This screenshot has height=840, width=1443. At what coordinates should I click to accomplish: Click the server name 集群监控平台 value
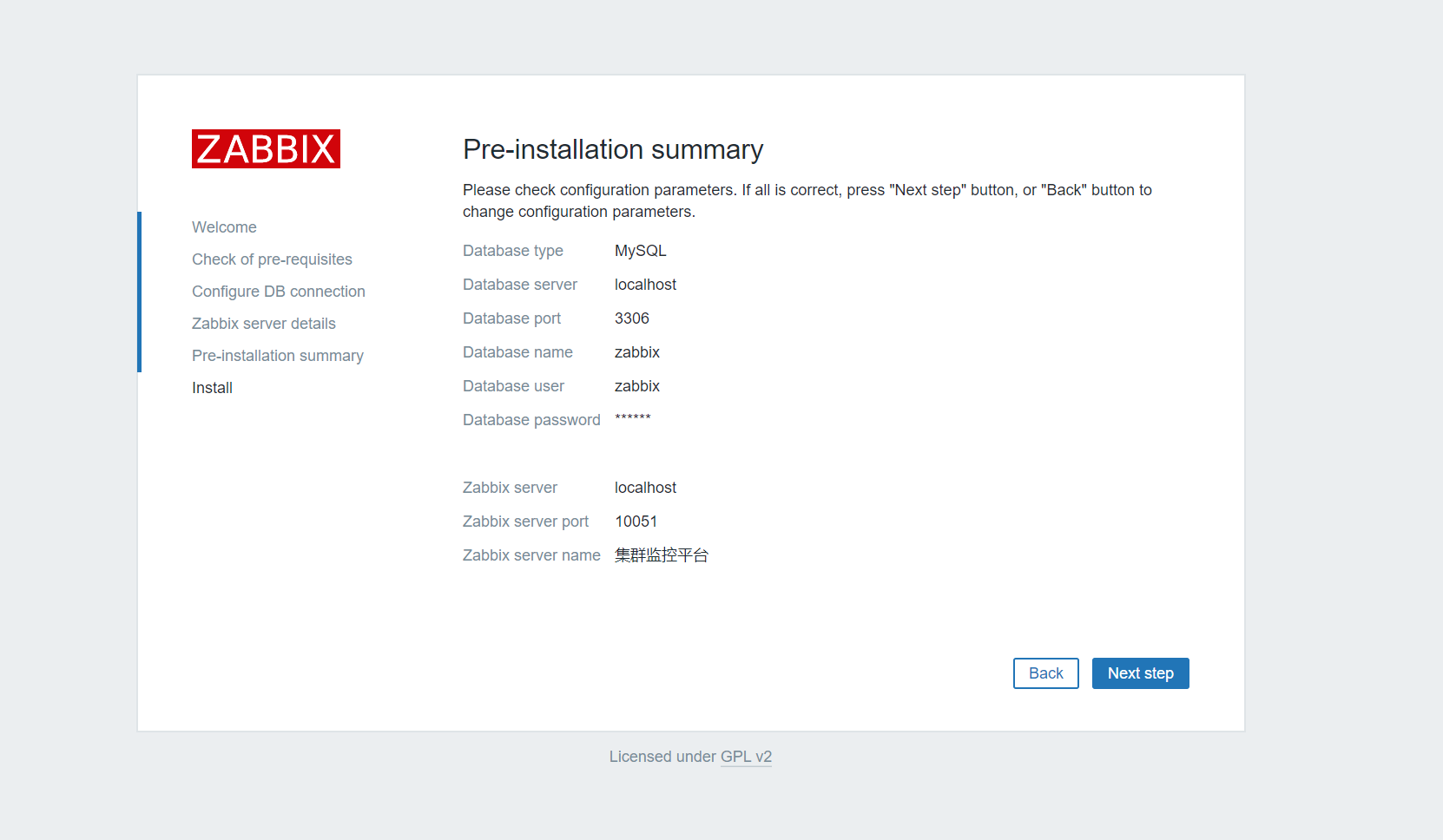662,555
